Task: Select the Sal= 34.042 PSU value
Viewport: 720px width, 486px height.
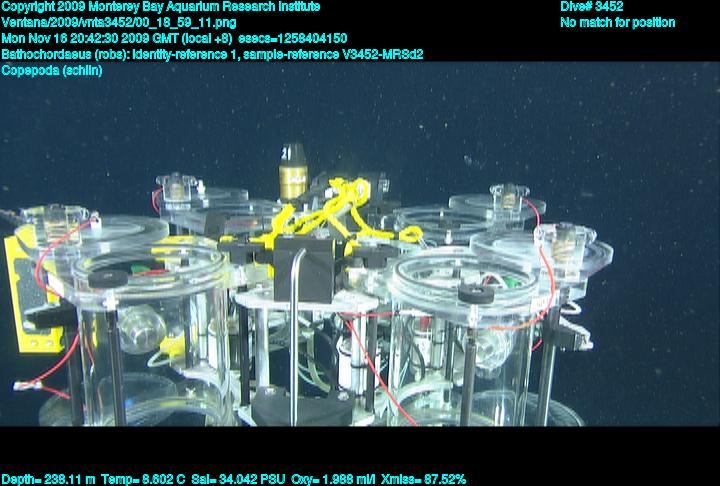Action: pyautogui.click(x=238, y=479)
